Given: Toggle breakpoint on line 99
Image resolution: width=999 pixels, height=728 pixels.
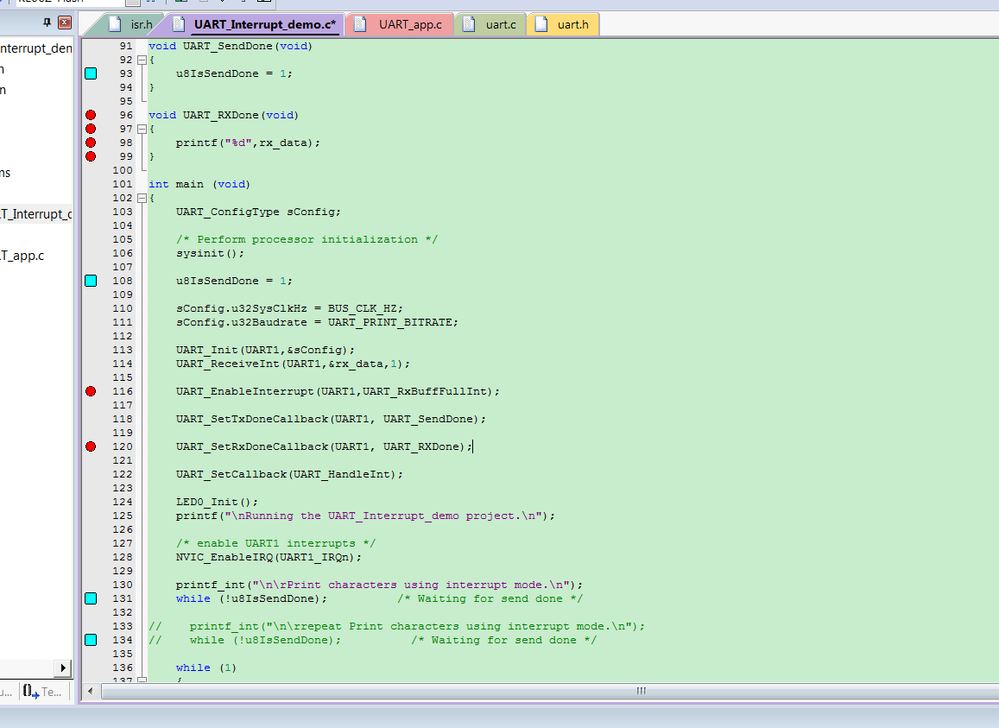Looking at the screenshot, I should click(90, 157).
